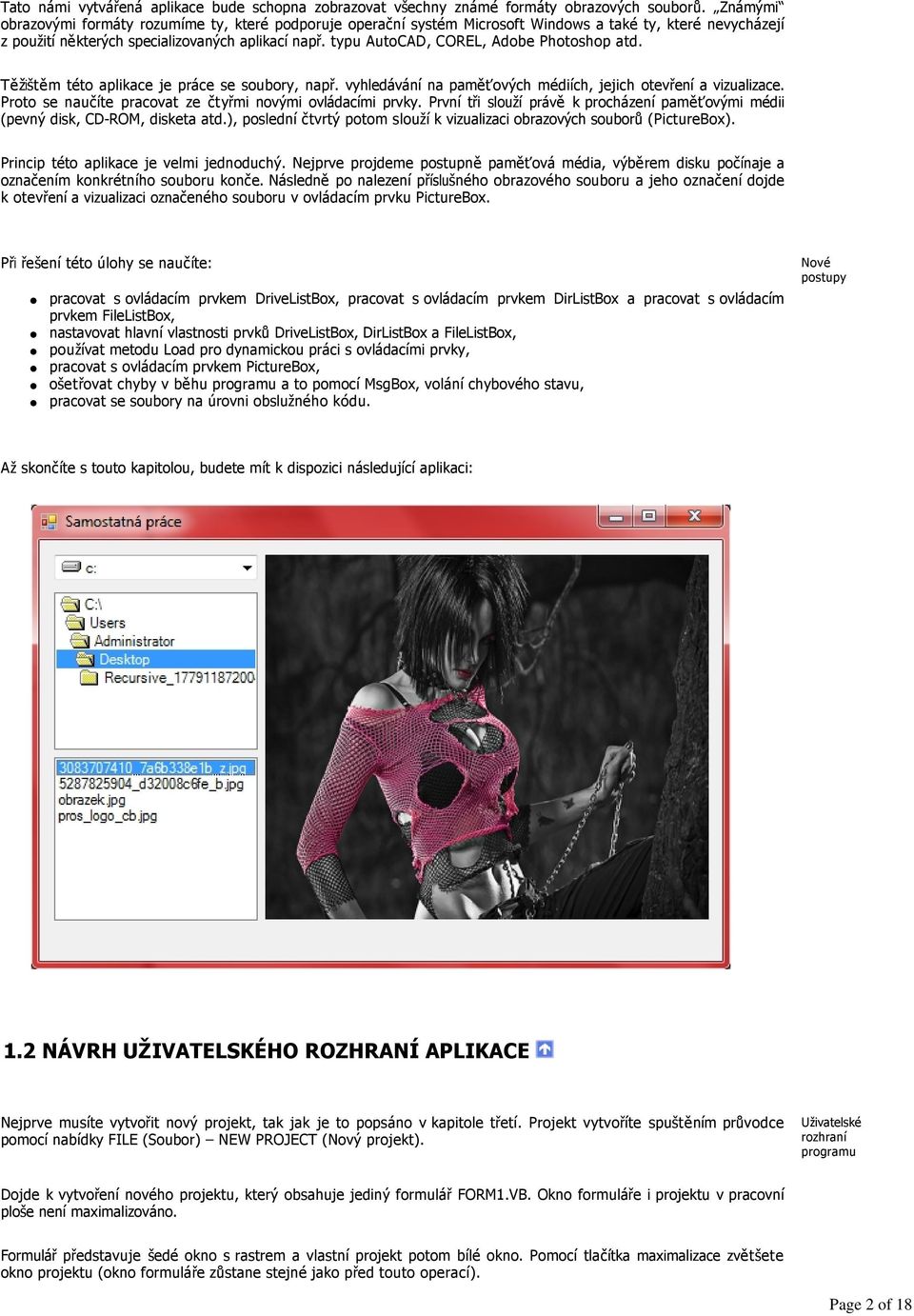This screenshot has height=1316, width=914.
Task: Click the Samostatná práce window app icon
Action: 48,521
